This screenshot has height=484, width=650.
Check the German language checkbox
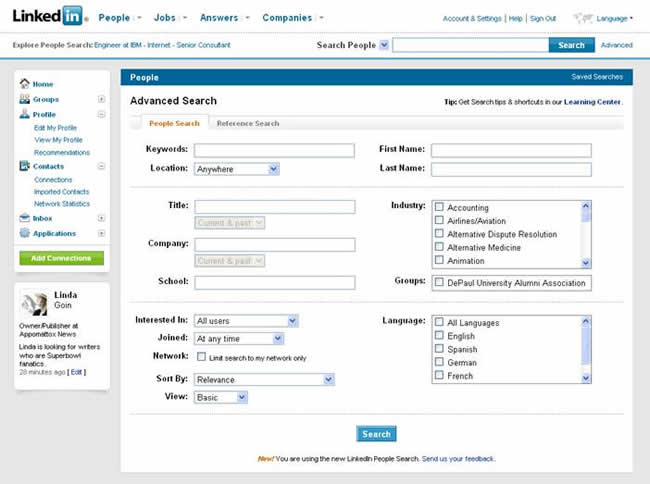[x=439, y=362]
